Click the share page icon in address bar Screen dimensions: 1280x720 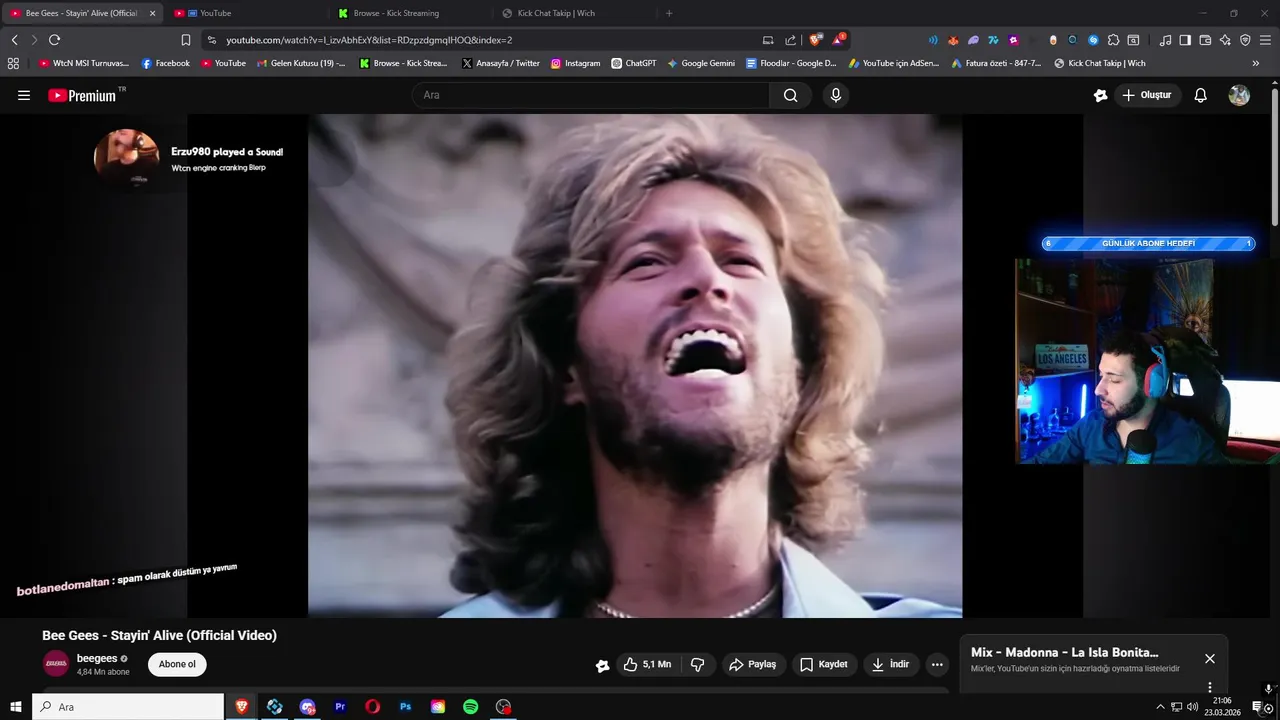point(791,40)
